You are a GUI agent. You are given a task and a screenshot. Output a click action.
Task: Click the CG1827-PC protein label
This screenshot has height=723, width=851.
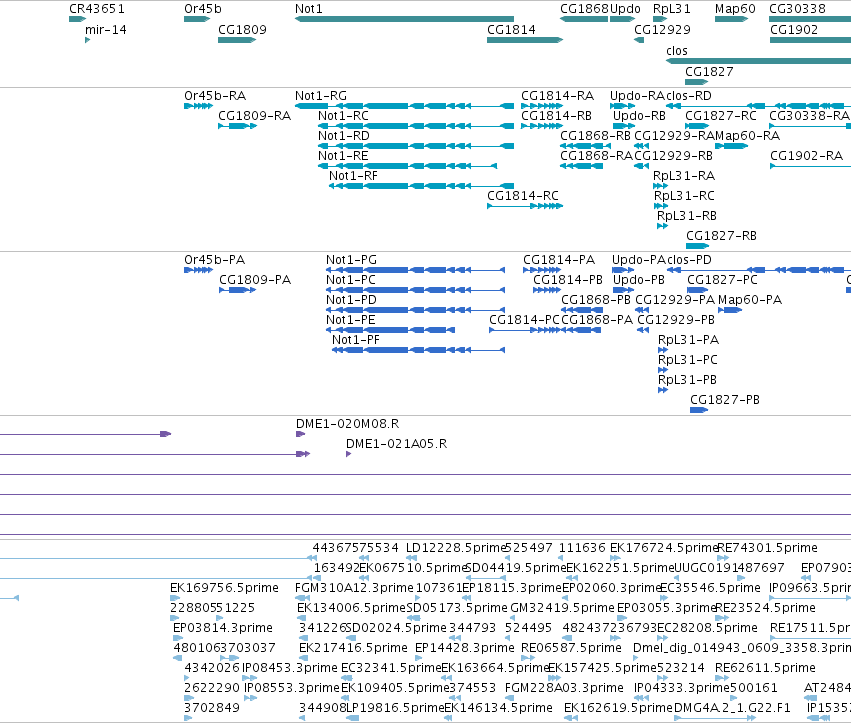(x=722, y=280)
